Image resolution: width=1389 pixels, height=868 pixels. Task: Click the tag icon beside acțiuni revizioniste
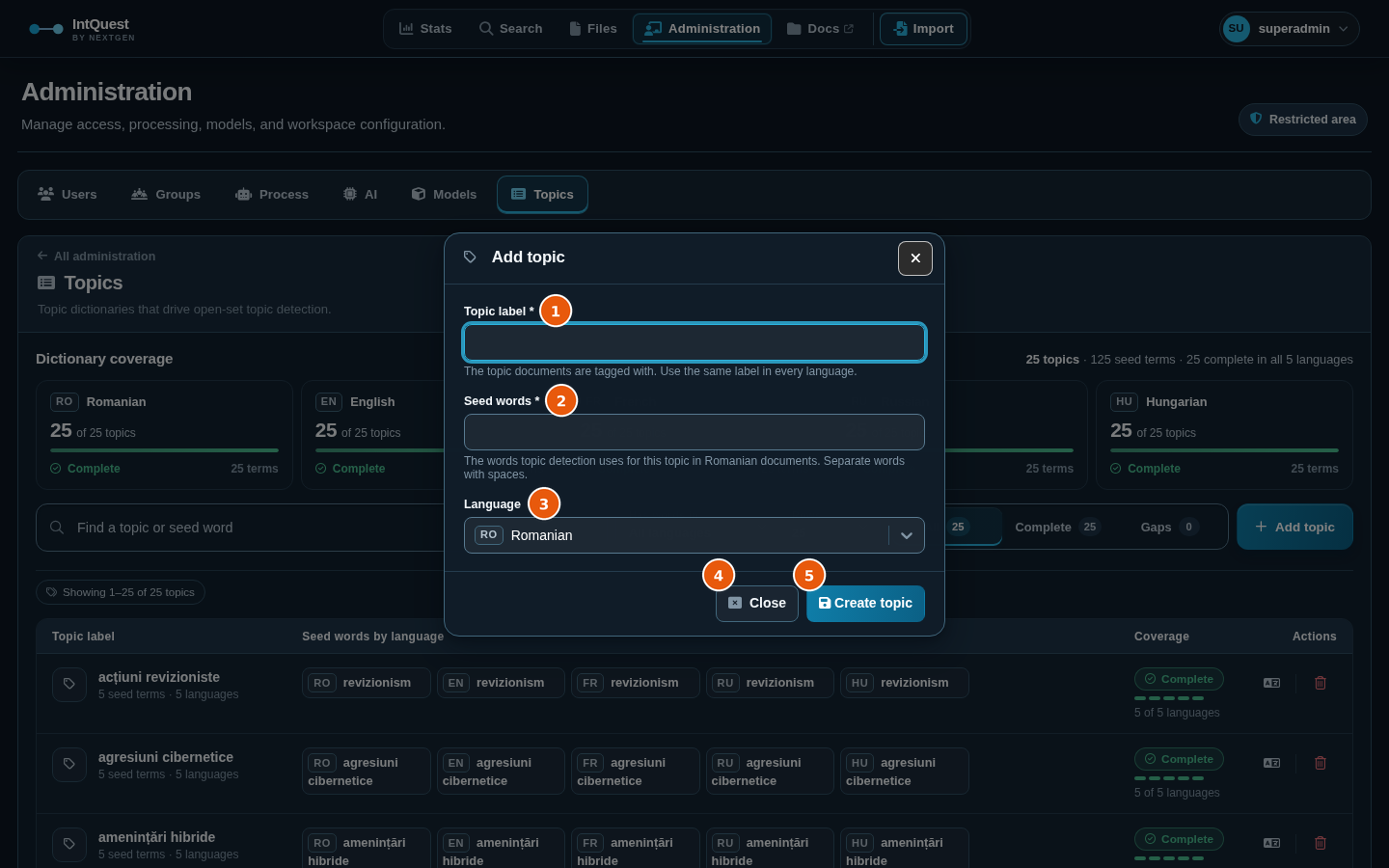tap(69, 684)
